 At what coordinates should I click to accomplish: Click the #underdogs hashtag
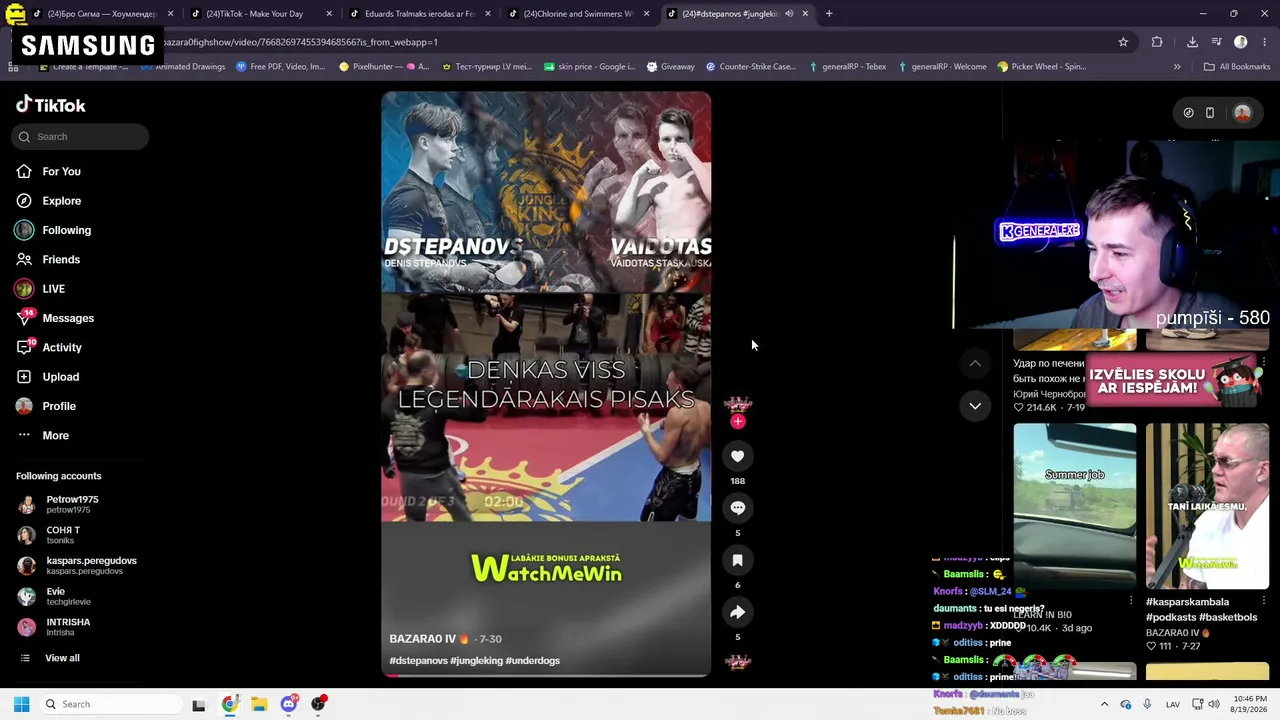point(533,661)
